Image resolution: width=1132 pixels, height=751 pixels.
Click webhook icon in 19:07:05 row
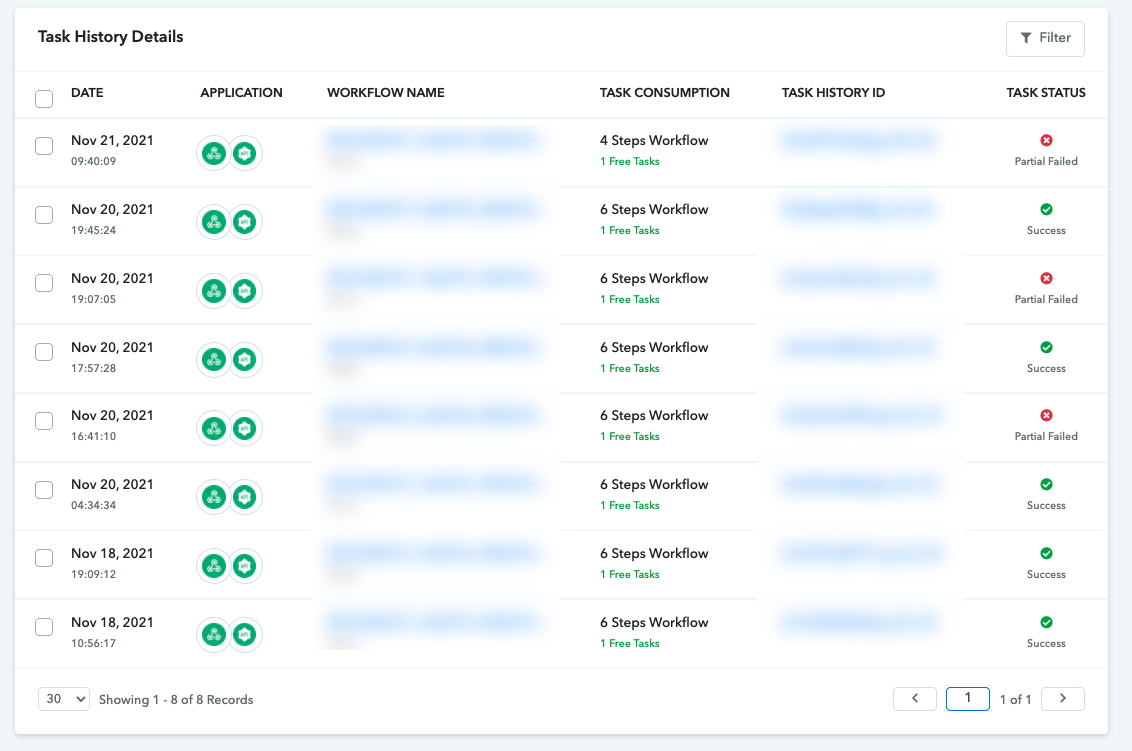pyautogui.click(x=214, y=291)
